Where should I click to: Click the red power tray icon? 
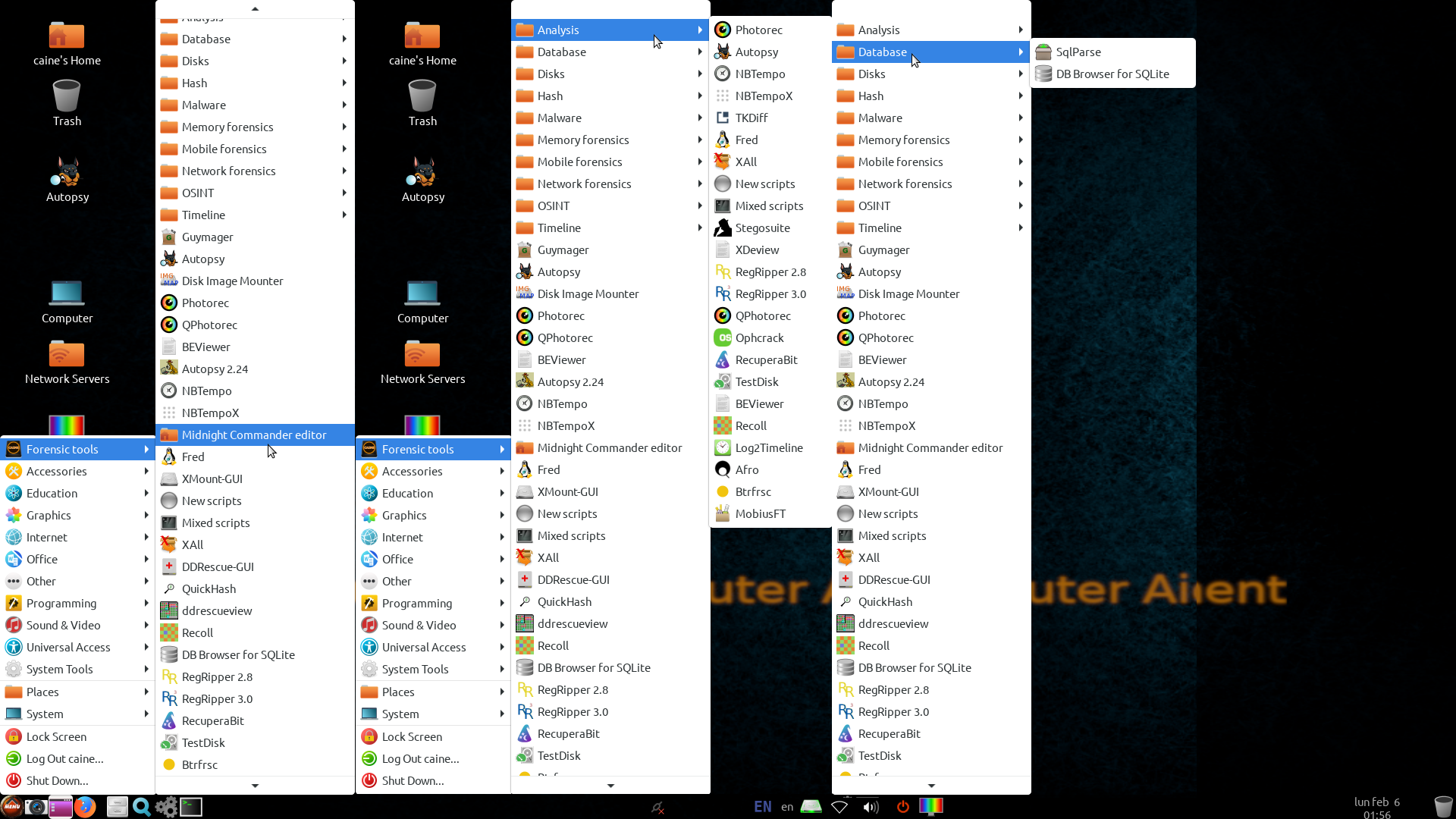point(902,806)
